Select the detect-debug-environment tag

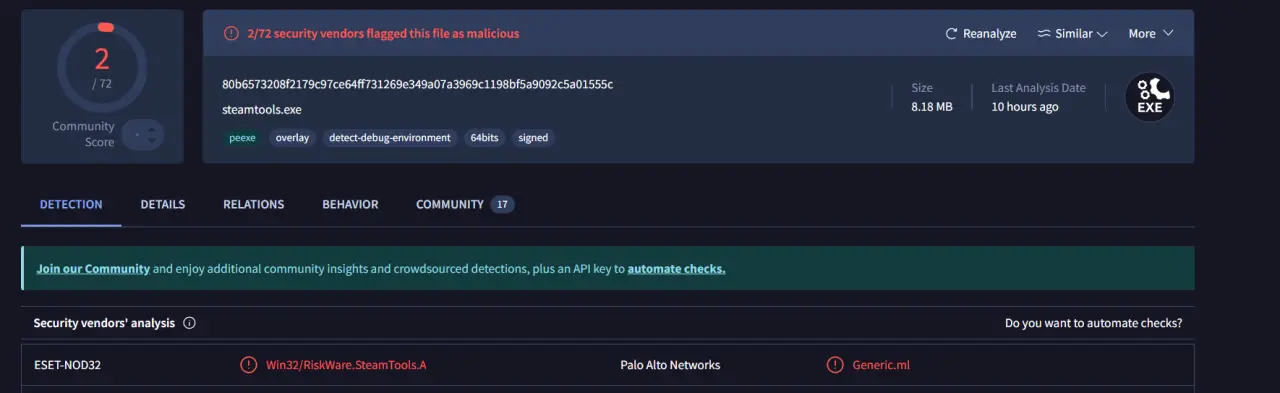[390, 138]
